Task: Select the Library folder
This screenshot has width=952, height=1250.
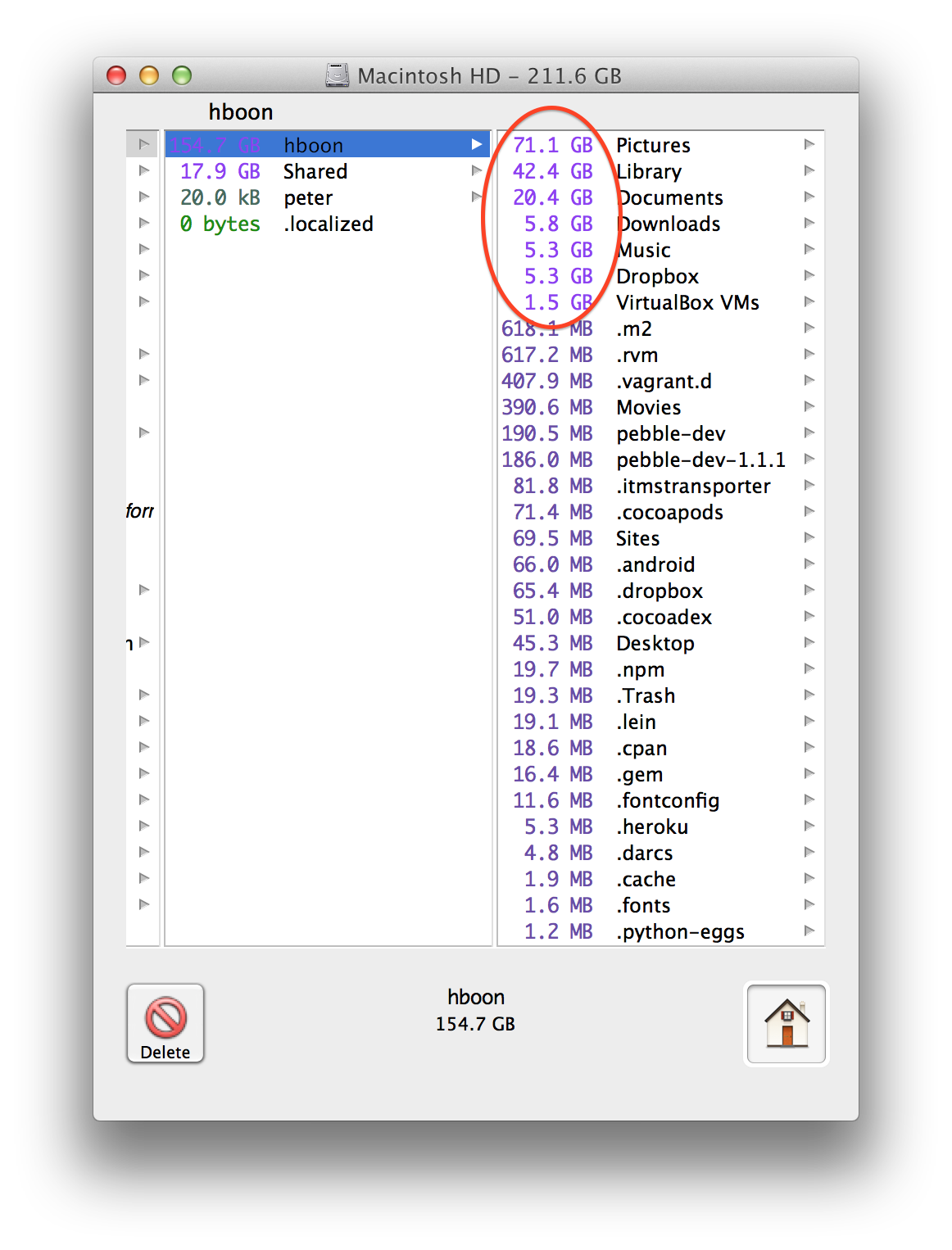Action: click(x=661, y=171)
